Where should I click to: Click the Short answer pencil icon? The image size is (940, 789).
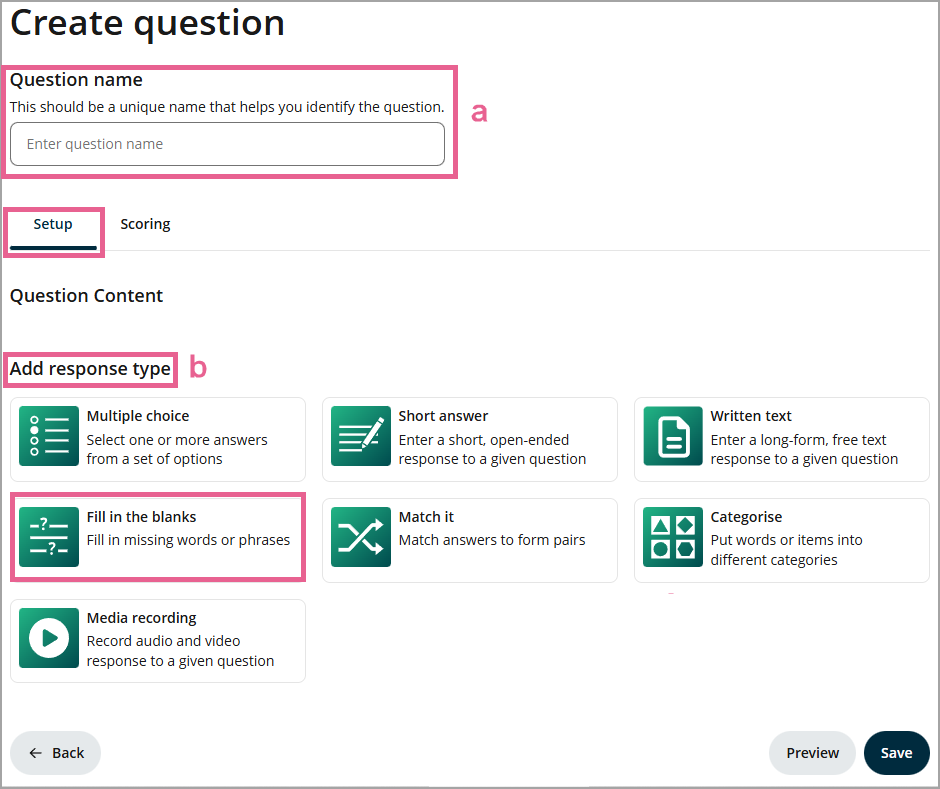[x=361, y=437]
